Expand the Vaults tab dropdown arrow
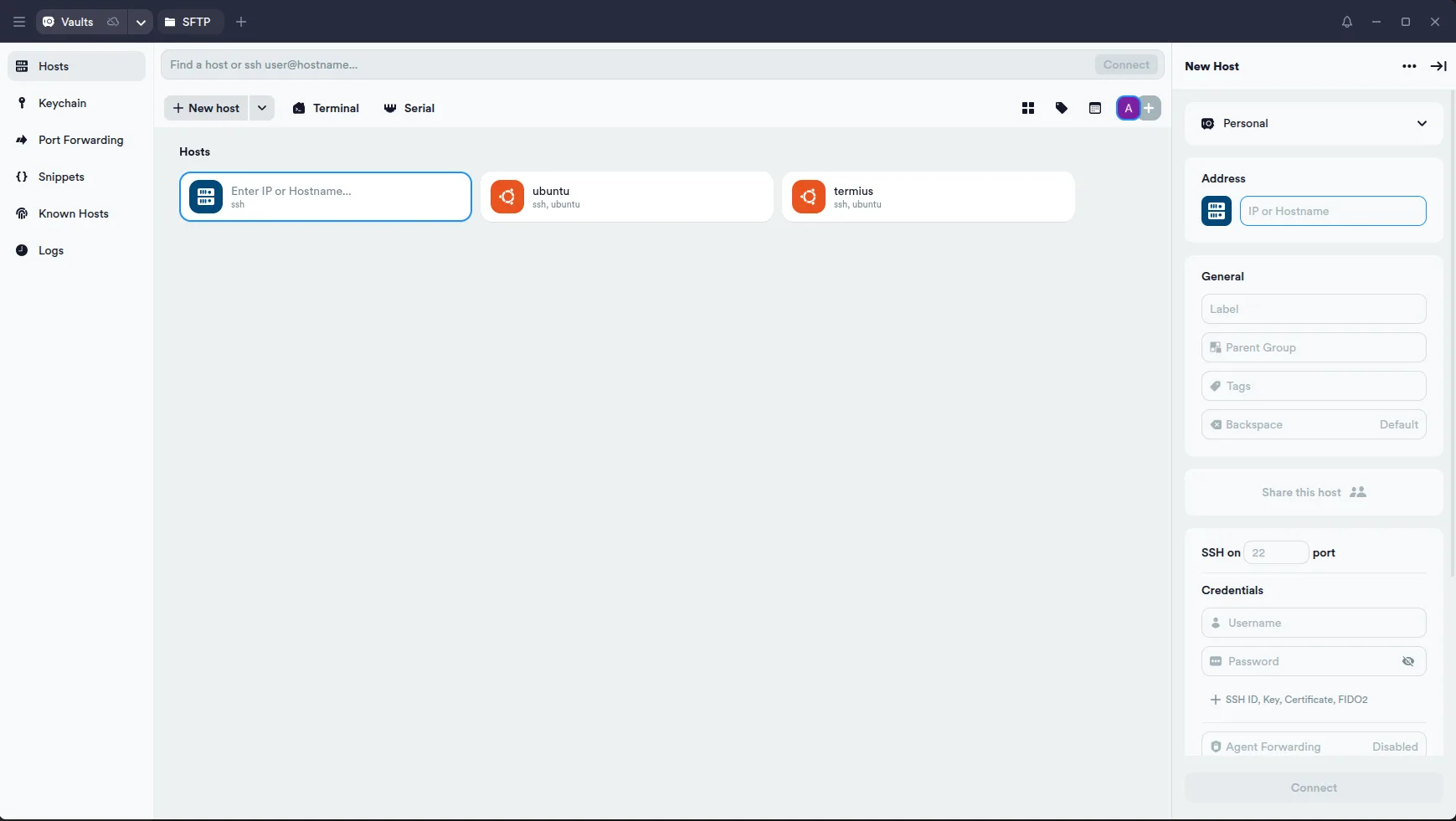 point(141,22)
